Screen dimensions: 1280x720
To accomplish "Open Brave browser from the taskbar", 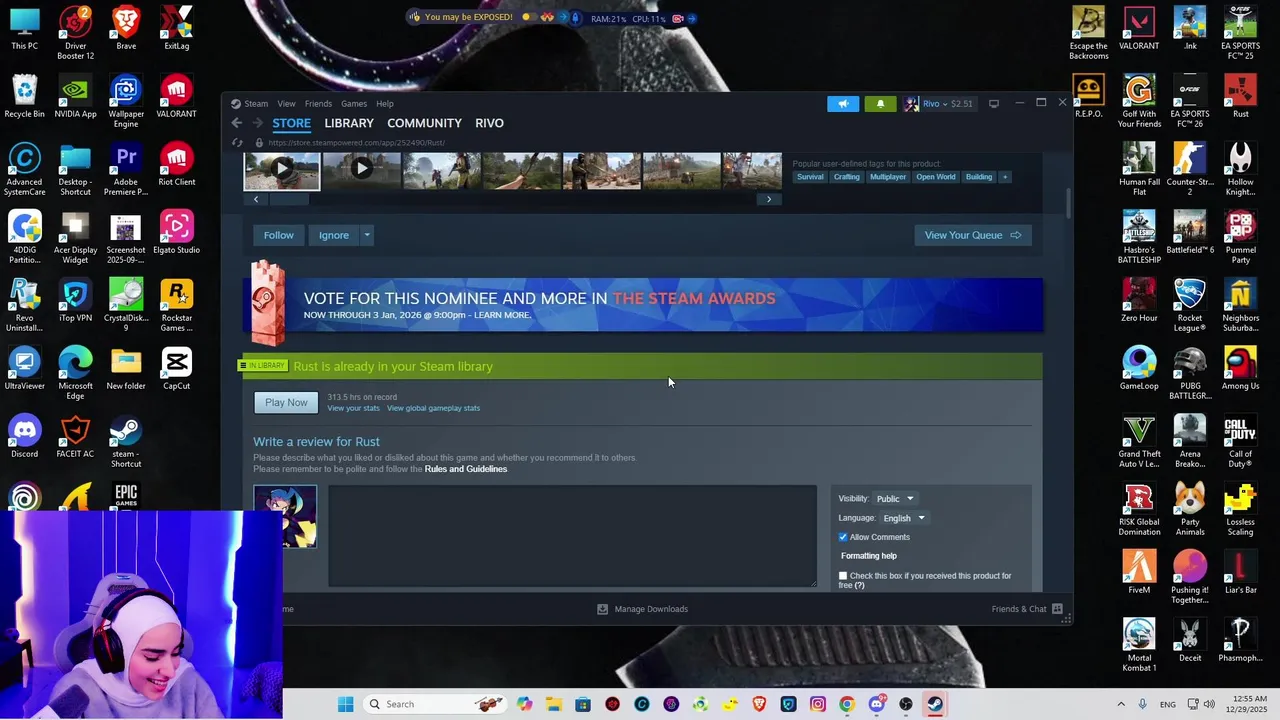I will click(759, 704).
